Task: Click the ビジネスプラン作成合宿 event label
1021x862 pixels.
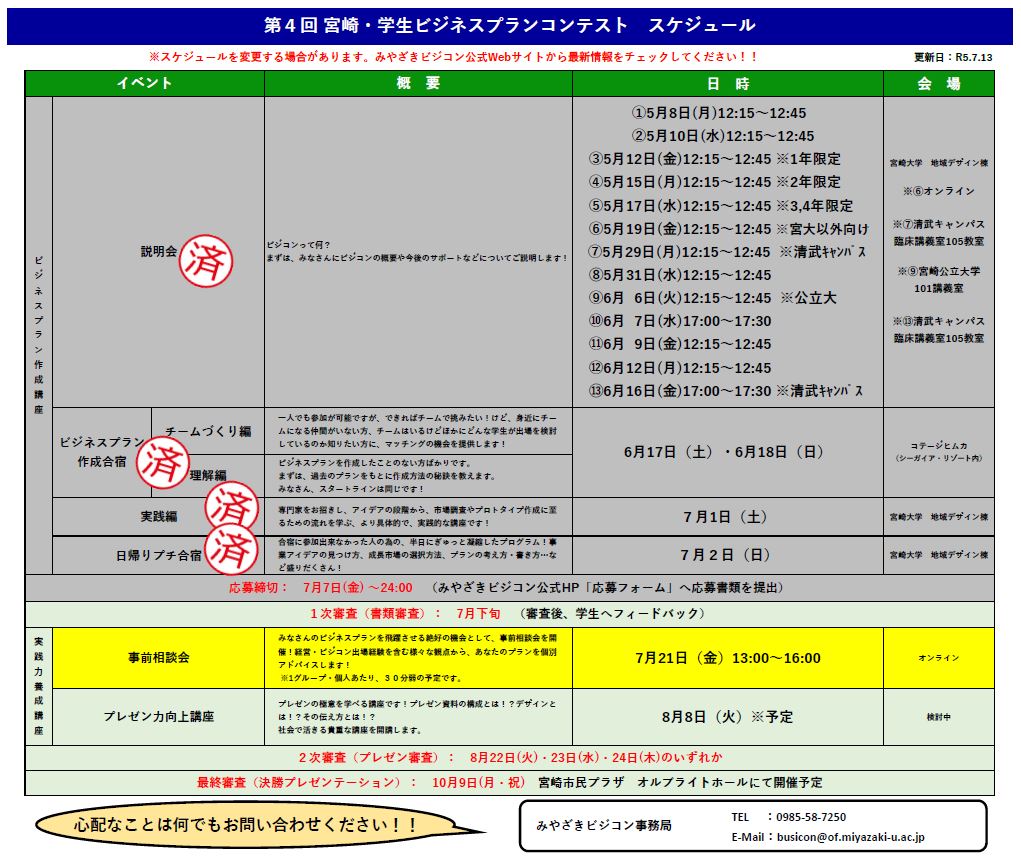Action: [x=102, y=452]
